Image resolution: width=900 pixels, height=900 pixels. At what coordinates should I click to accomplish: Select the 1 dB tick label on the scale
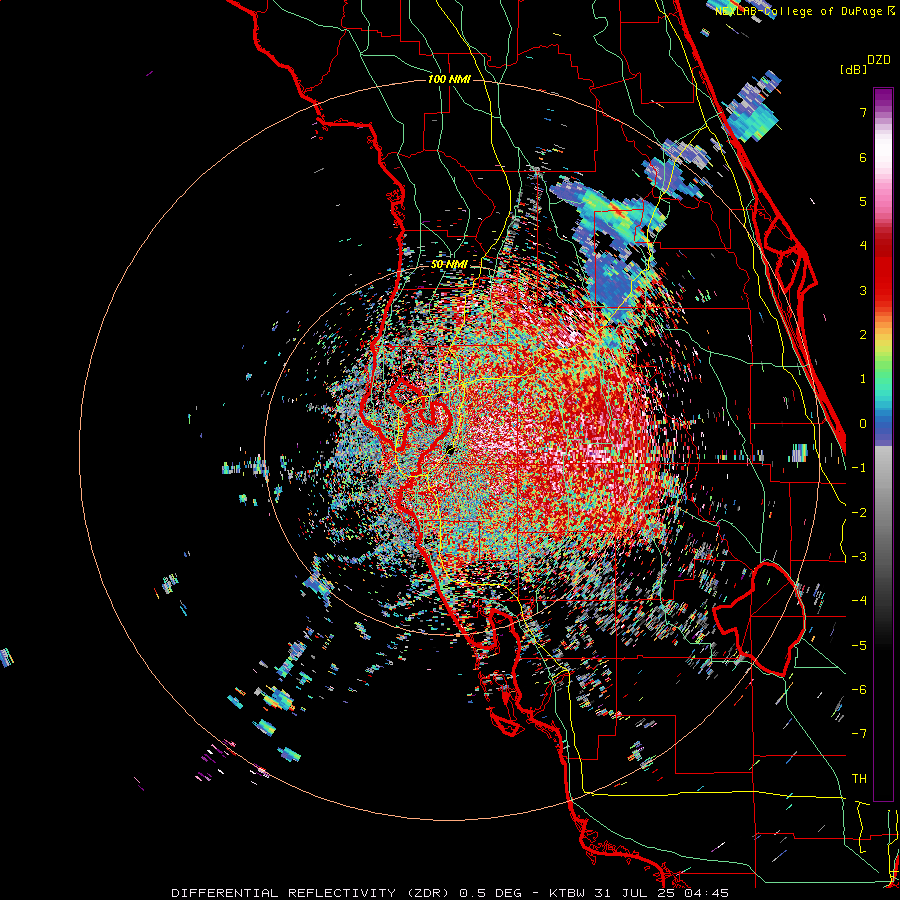863,379
